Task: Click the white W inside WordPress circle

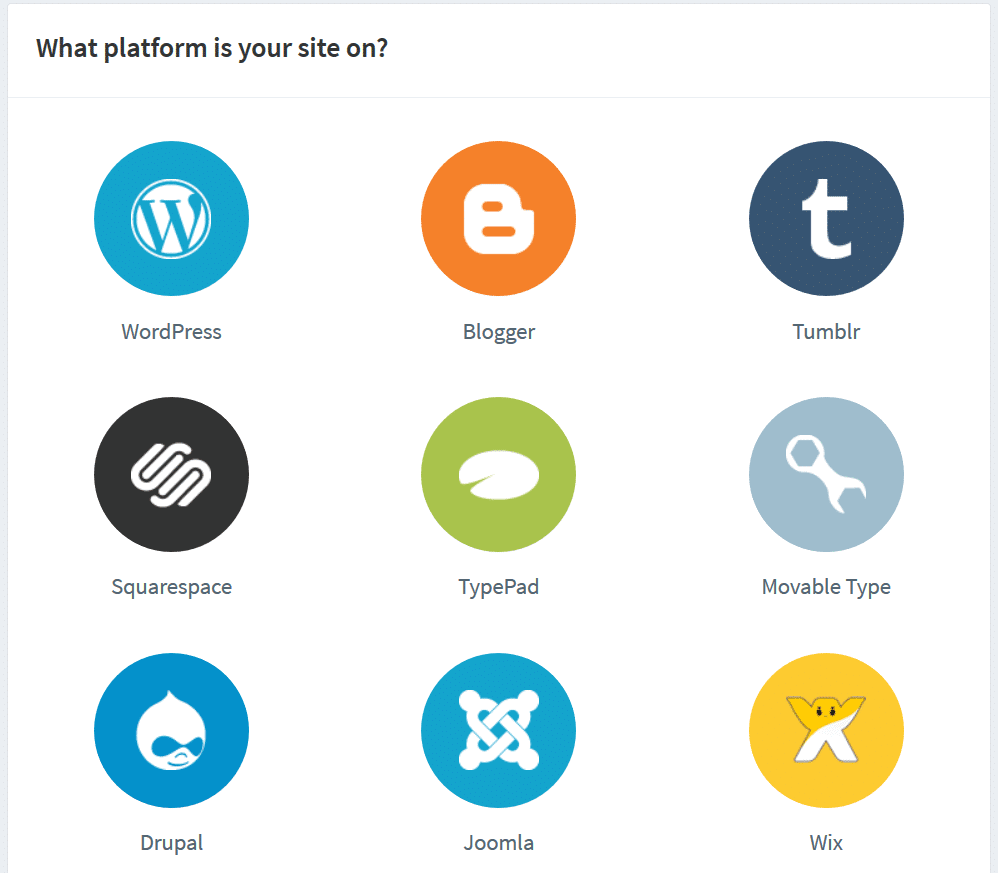Action: 171,219
